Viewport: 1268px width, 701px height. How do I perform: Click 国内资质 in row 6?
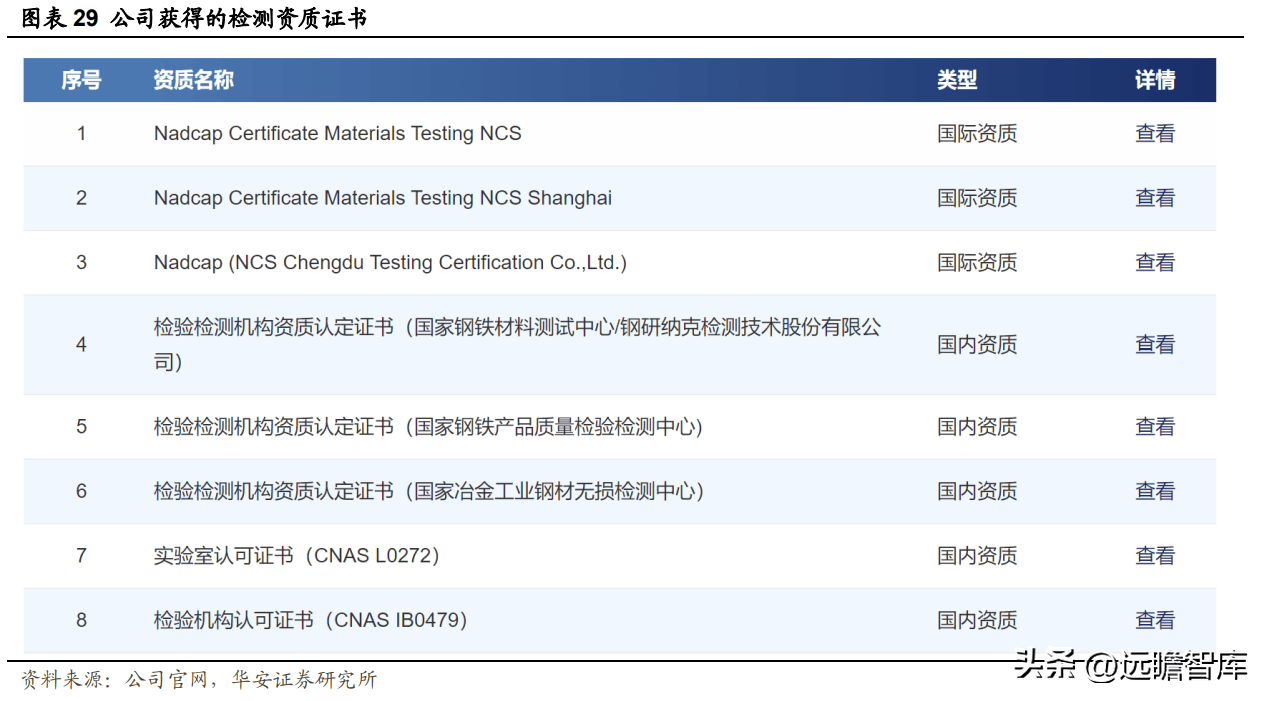coord(977,491)
